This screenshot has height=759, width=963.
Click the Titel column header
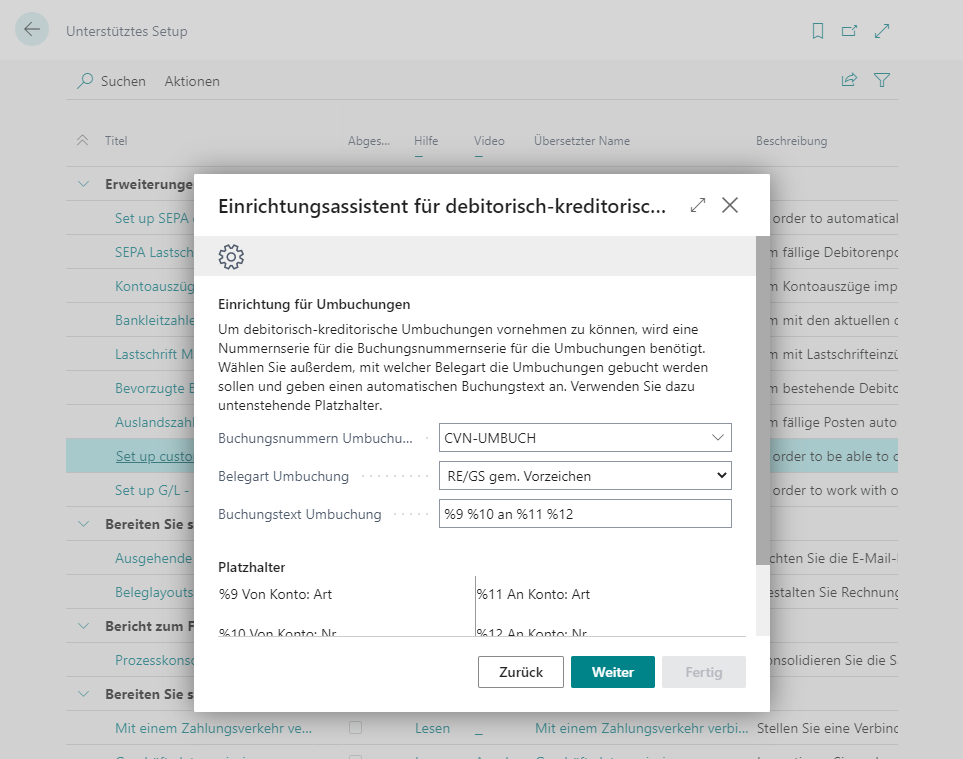coord(116,141)
